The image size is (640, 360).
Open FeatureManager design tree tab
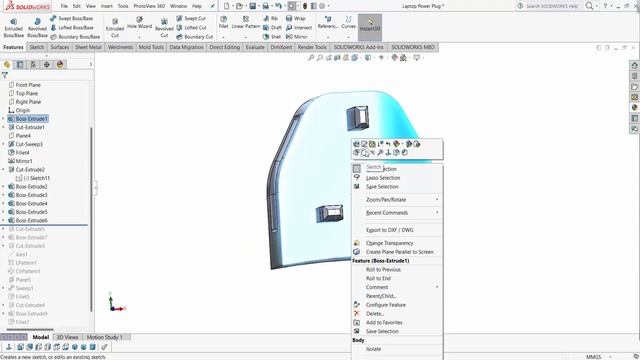[x=7, y=64]
